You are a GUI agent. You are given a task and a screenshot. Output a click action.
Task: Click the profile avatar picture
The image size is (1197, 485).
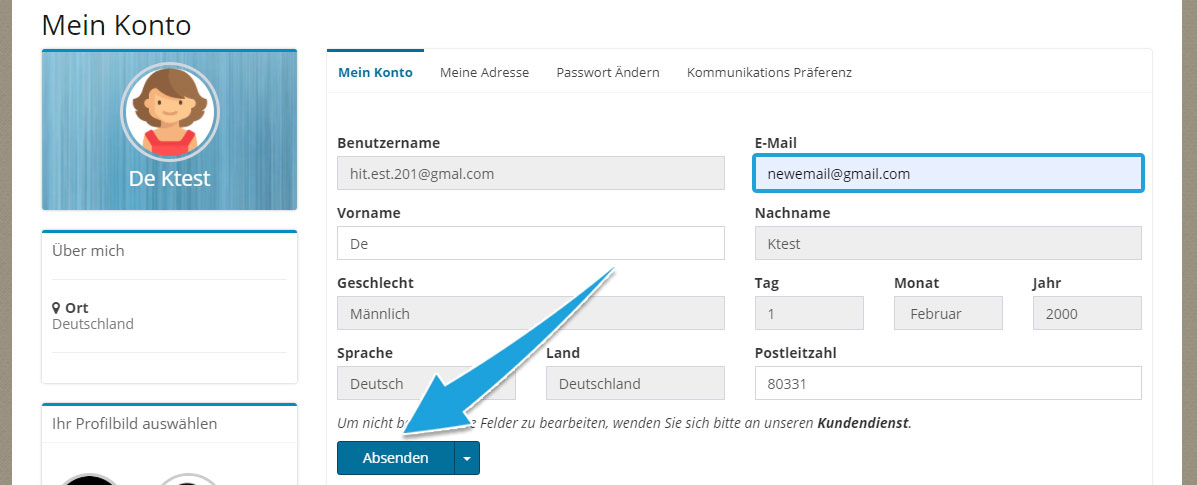click(x=169, y=111)
